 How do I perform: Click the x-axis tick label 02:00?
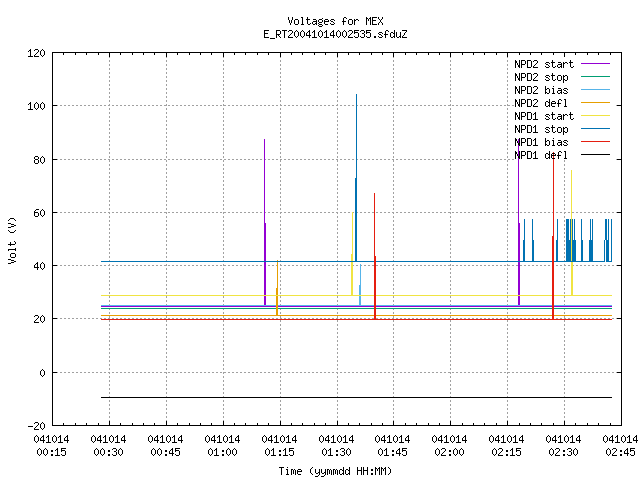(x=449, y=452)
